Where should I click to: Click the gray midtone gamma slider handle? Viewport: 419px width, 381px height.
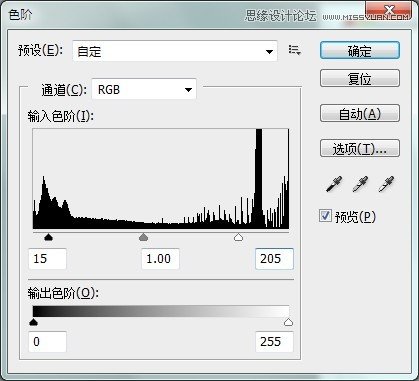143,237
